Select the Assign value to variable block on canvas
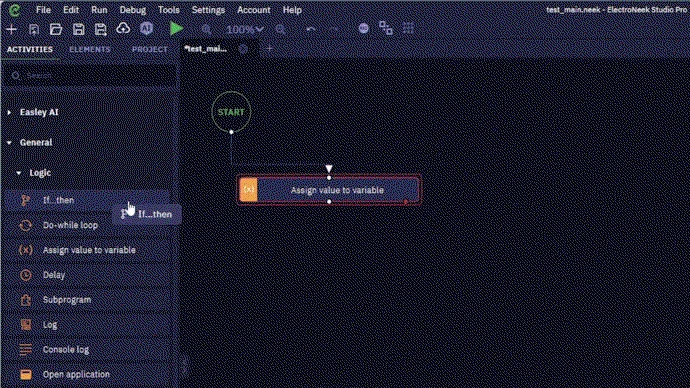690x388 pixels. pos(329,190)
